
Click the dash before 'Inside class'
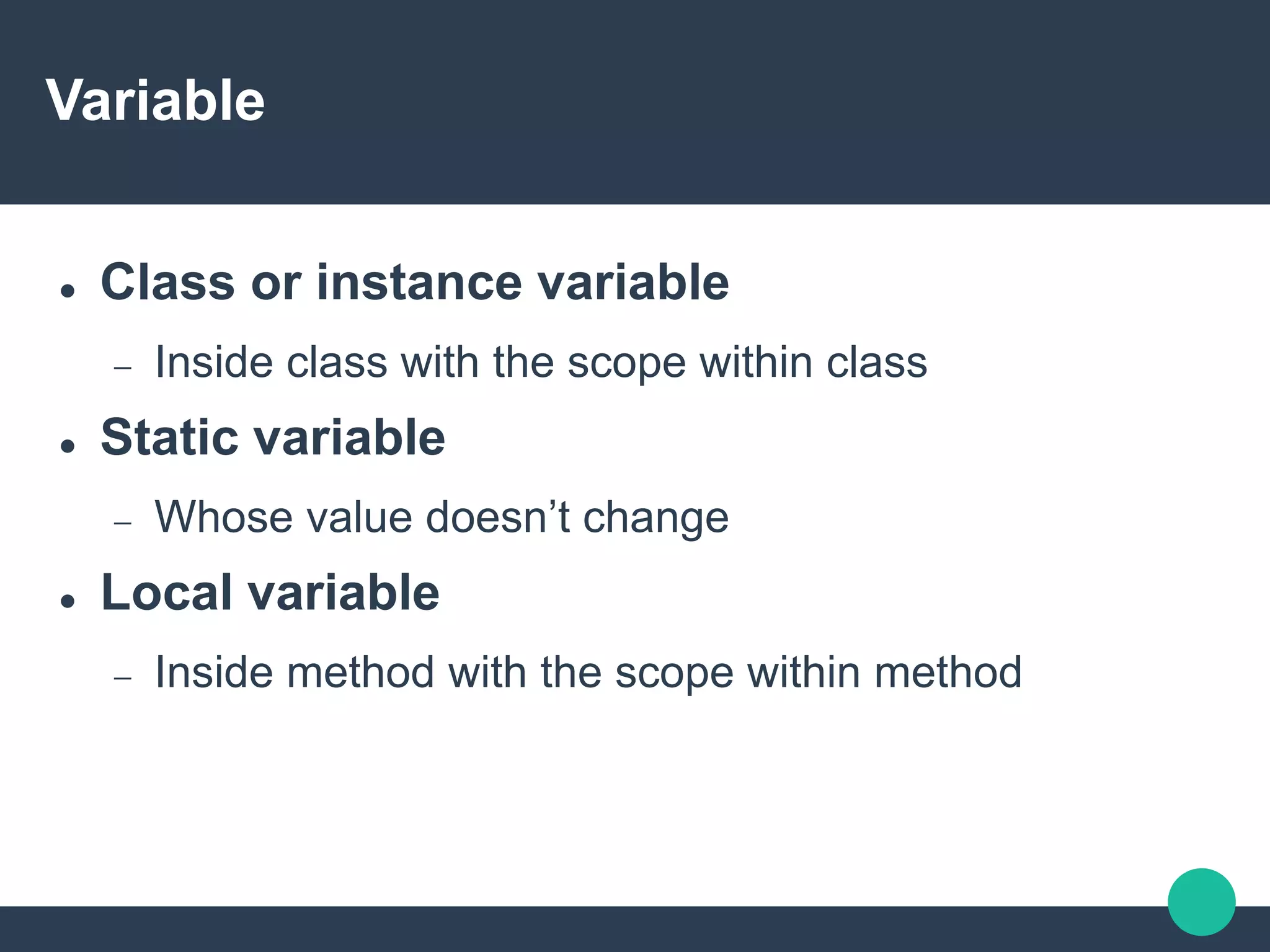(123, 368)
